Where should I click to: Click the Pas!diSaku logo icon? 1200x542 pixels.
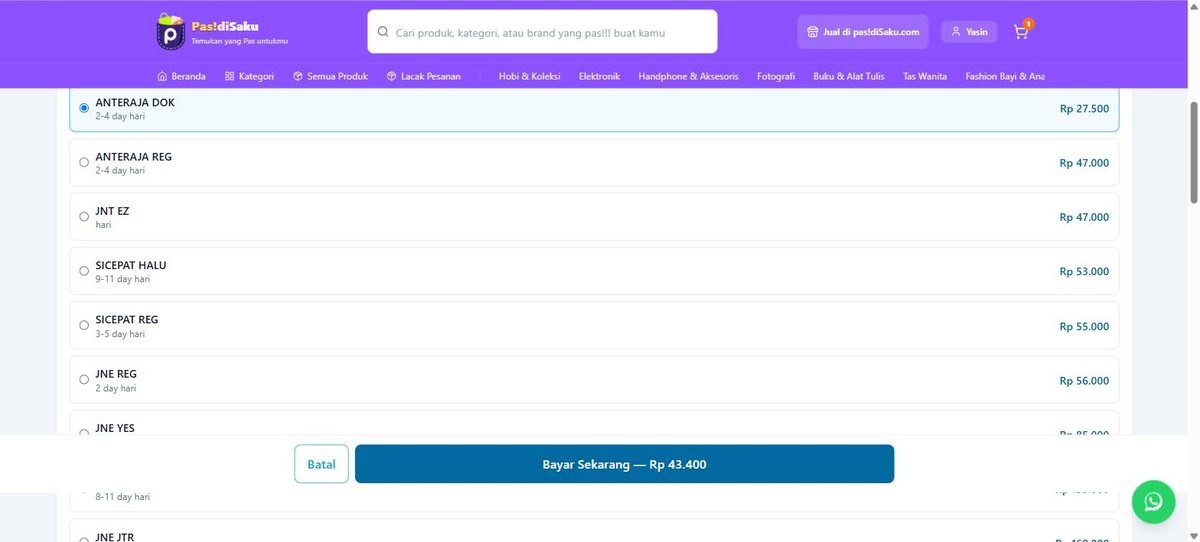point(171,32)
